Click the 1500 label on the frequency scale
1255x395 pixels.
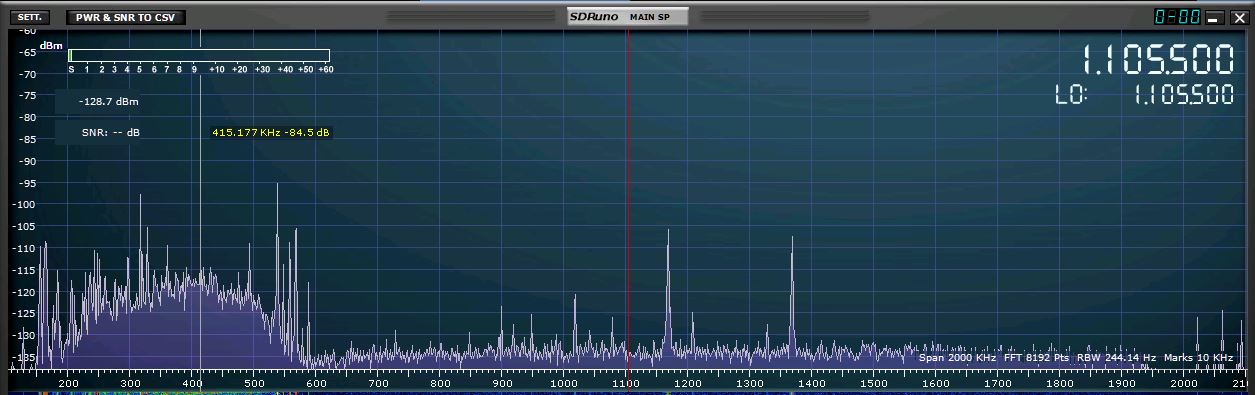(x=874, y=383)
